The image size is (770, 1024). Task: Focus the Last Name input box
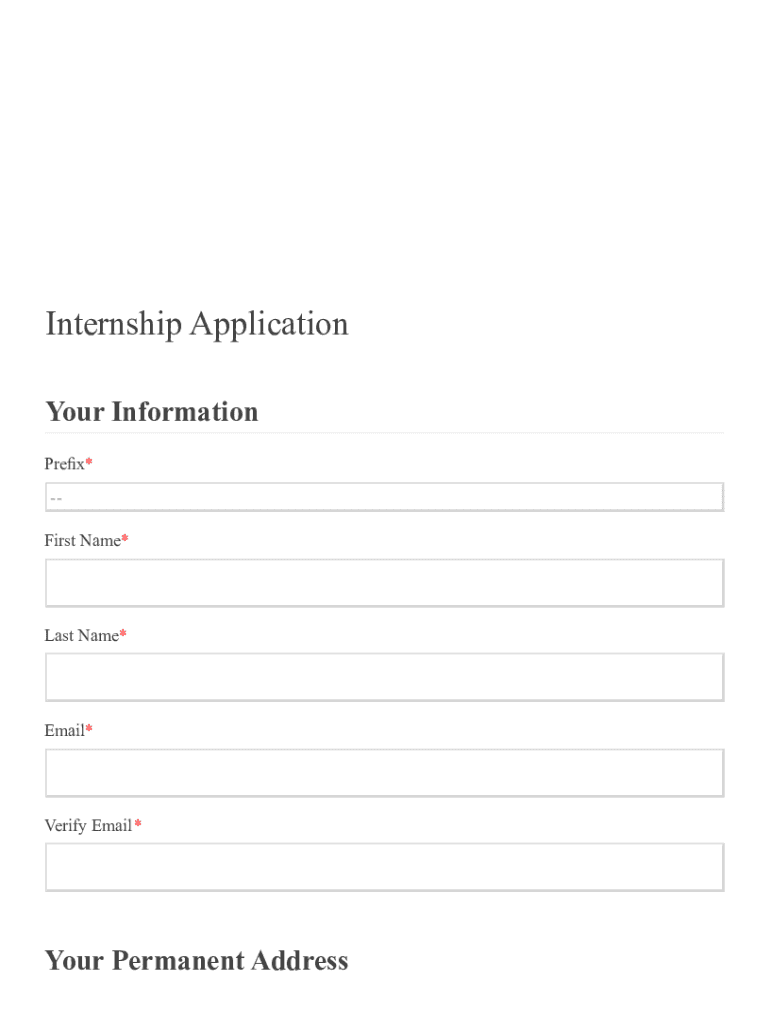[384, 677]
